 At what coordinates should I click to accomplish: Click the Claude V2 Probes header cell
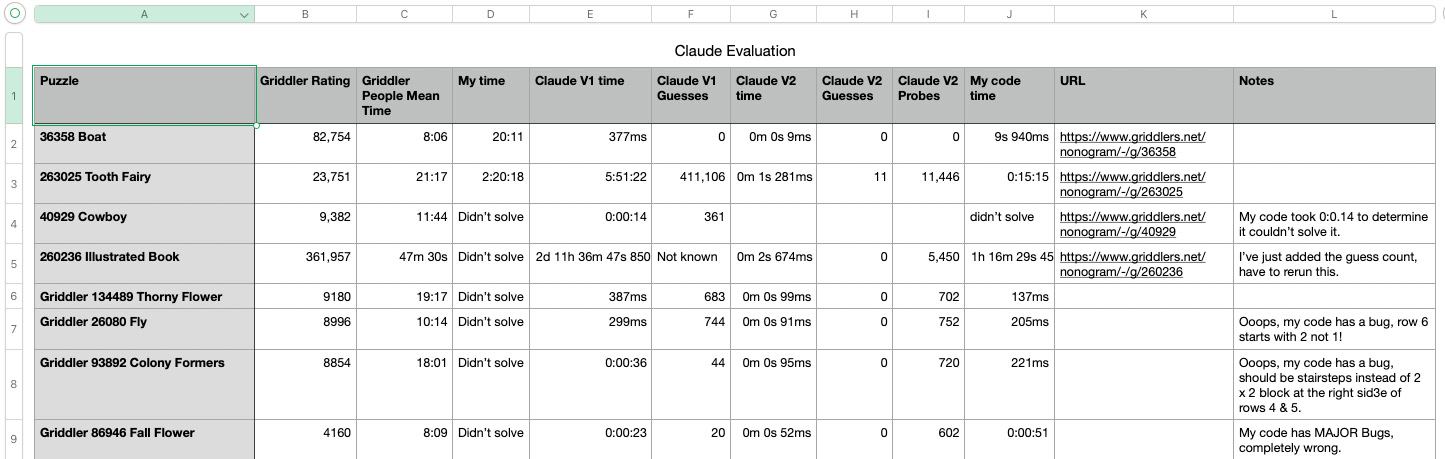pyautogui.click(x=927, y=88)
